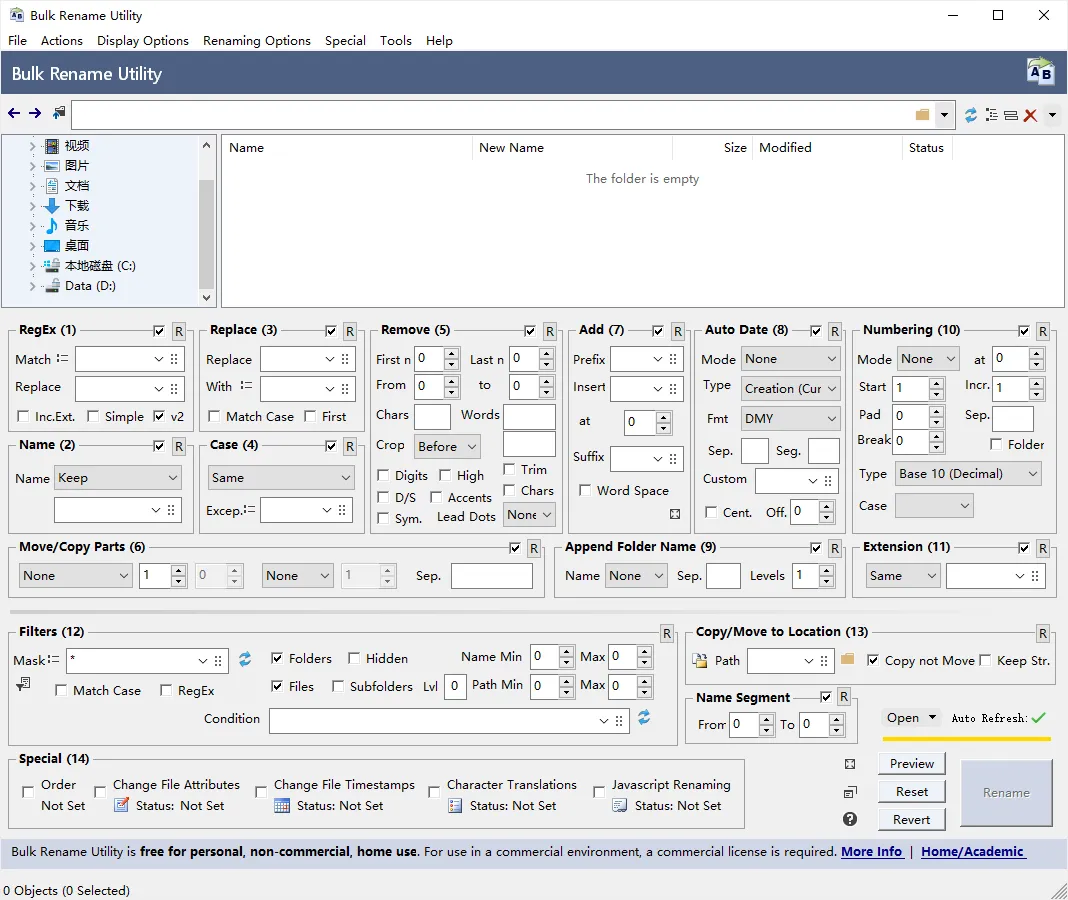Enable the Trim checkbox in Remove
This screenshot has height=900, width=1068.
click(x=509, y=469)
